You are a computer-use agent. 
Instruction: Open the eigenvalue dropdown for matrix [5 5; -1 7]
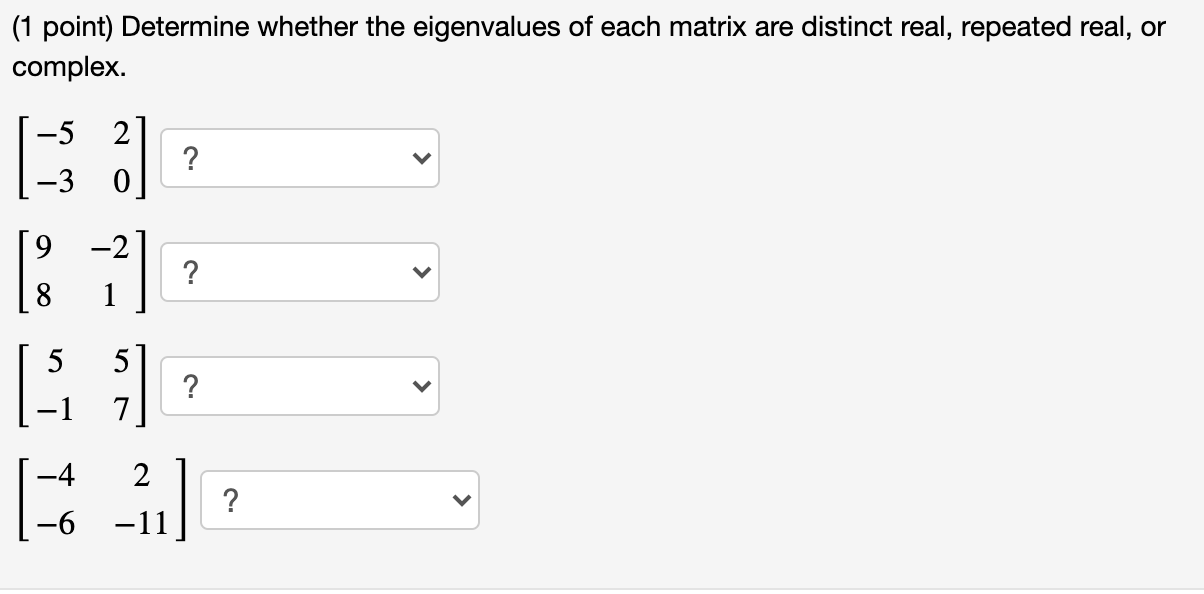point(300,386)
